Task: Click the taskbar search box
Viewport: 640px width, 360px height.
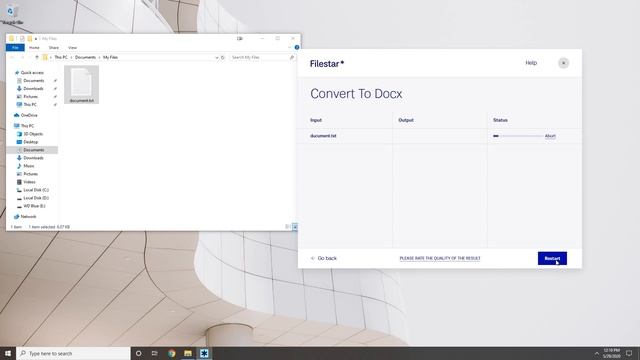Action: click(x=73, y=353)
